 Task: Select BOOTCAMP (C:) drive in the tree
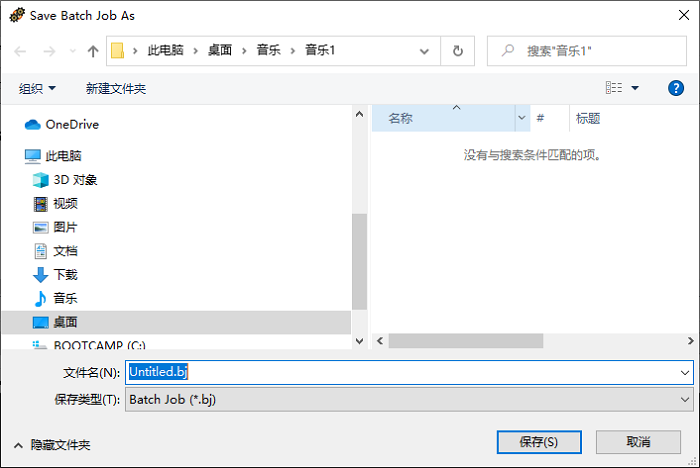[89, 345]
